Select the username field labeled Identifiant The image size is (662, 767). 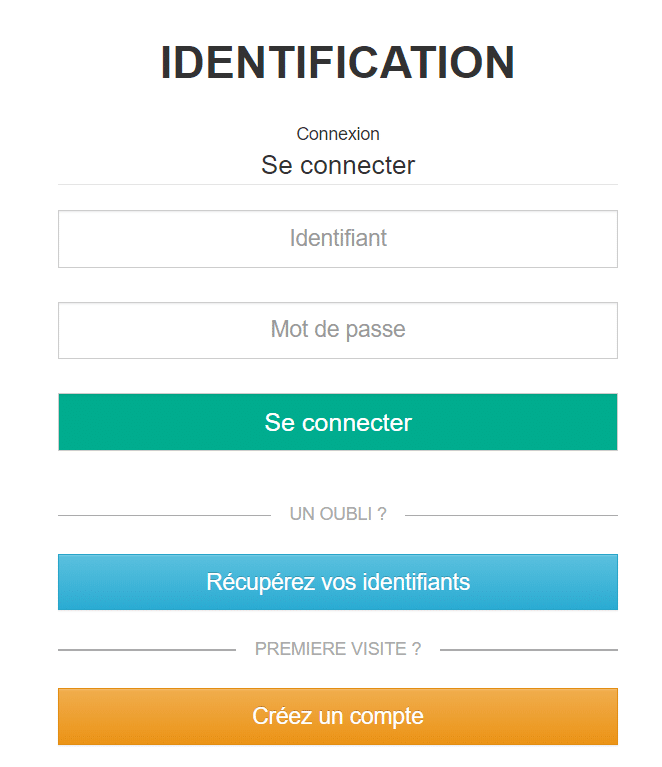tap(338, 239)
